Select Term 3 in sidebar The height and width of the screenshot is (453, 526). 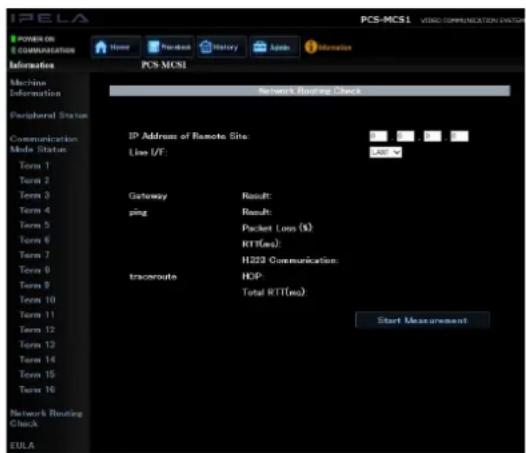(34, 195)
